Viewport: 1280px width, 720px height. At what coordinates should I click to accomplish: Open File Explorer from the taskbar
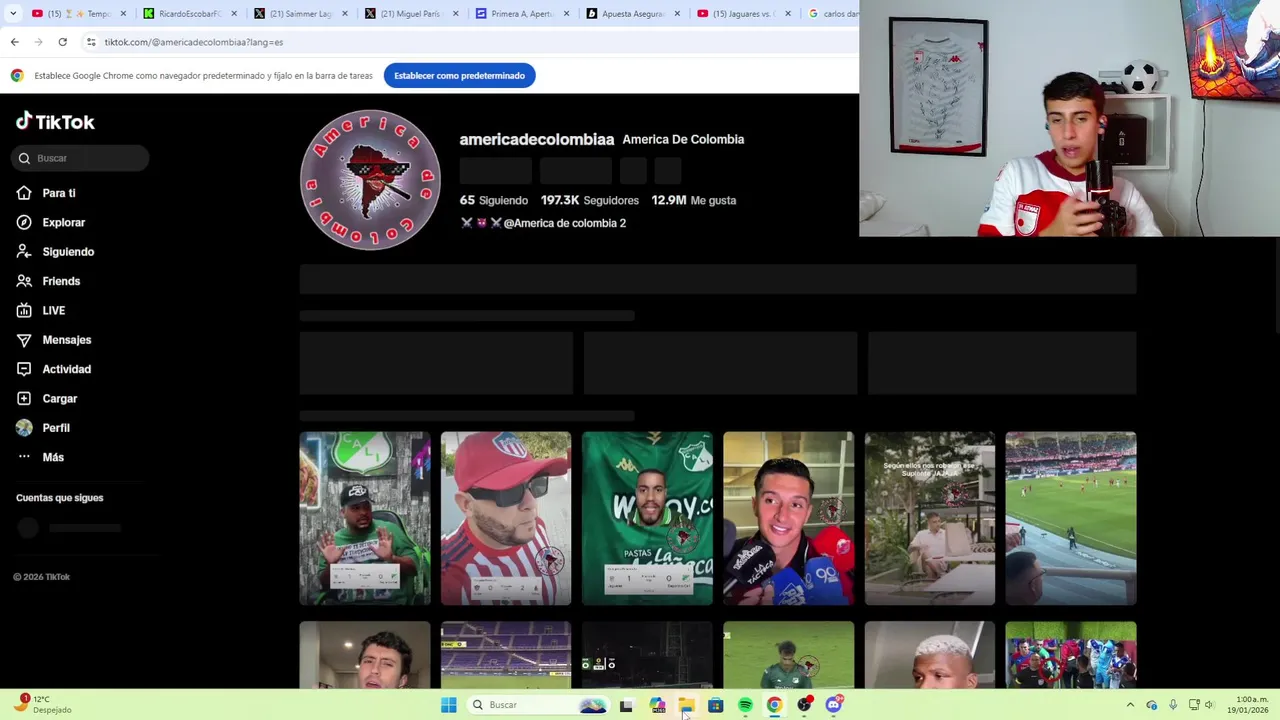pos(686,705)
